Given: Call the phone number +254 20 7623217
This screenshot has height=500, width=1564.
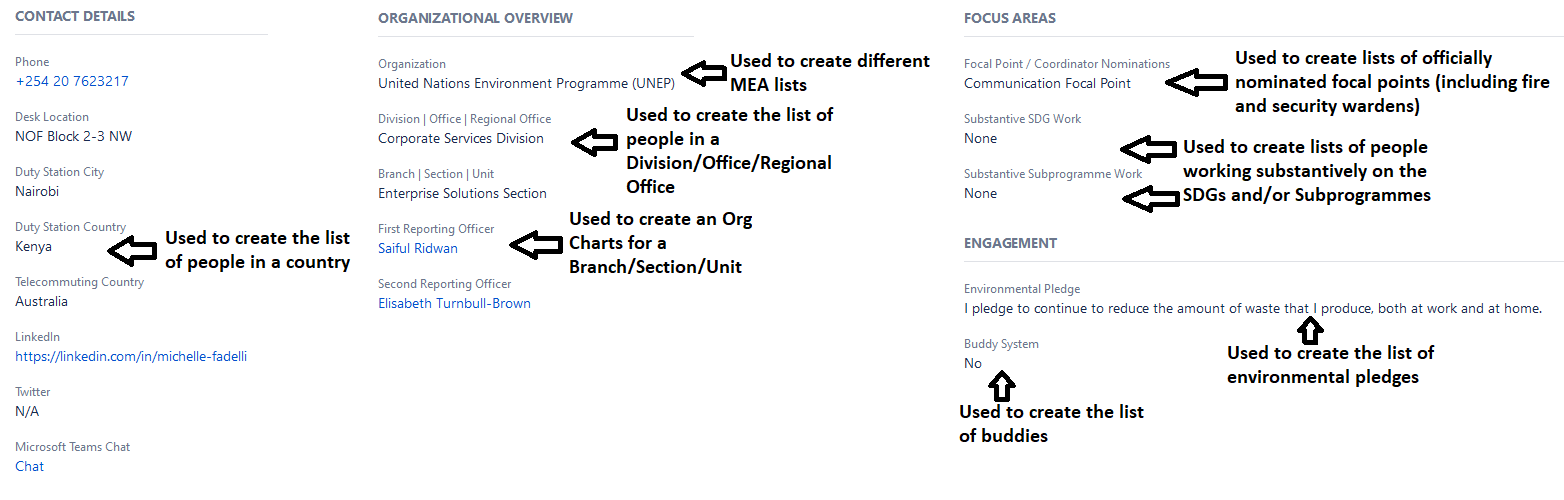Looking at the screenshot, I should (x=72, y=81).
